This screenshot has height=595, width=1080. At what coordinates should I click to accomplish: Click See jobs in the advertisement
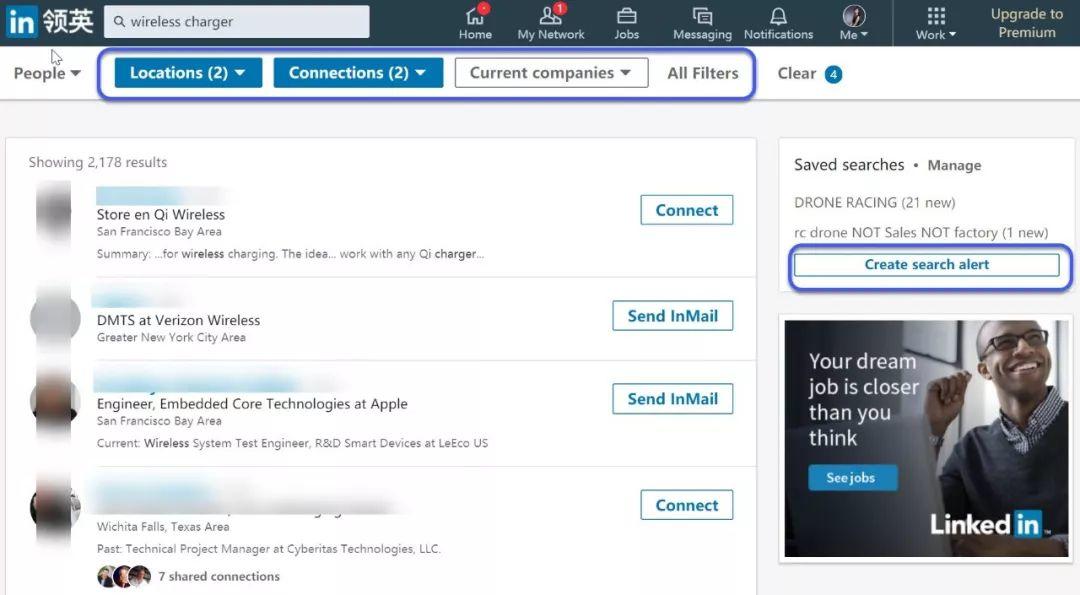(x=852, y=477)
